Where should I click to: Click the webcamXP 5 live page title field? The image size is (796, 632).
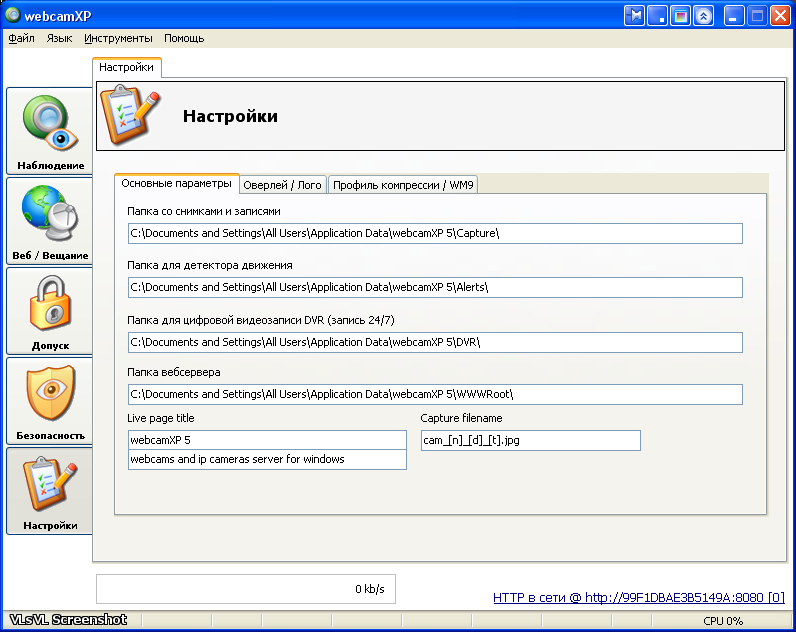[x=267, y=440]
